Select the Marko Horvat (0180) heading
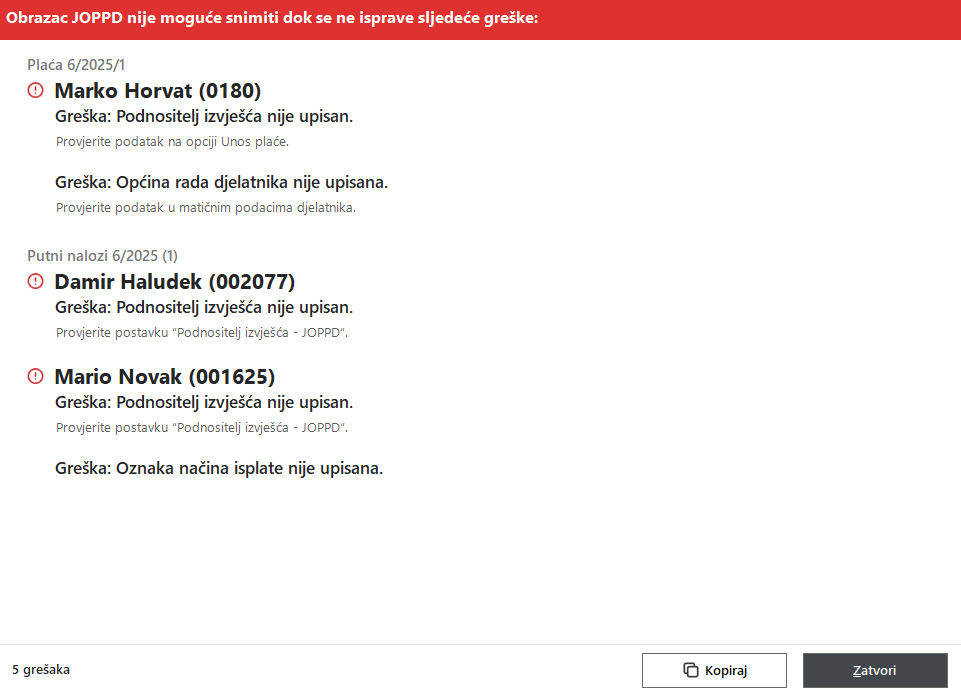The image size is (961, 689). click(157, 91)
